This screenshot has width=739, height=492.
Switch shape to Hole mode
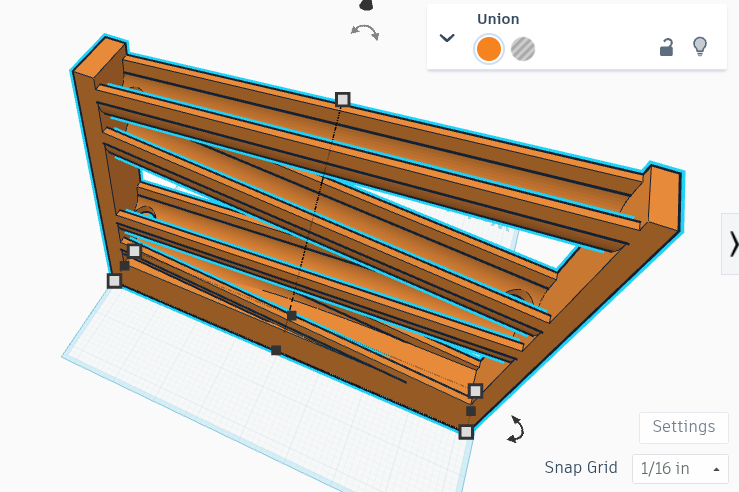(x=523, y=49)
